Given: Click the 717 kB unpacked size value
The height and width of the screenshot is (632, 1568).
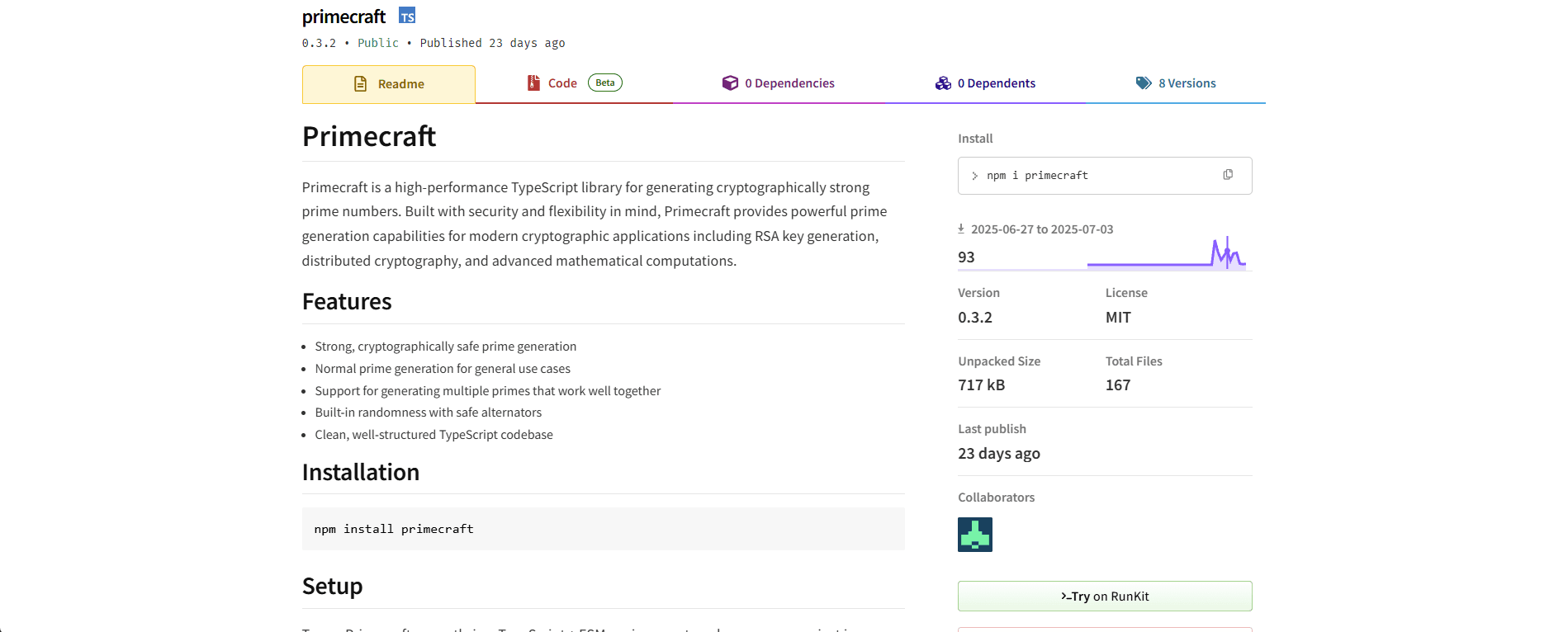Looking at the screenshot, I should point(982,385).
